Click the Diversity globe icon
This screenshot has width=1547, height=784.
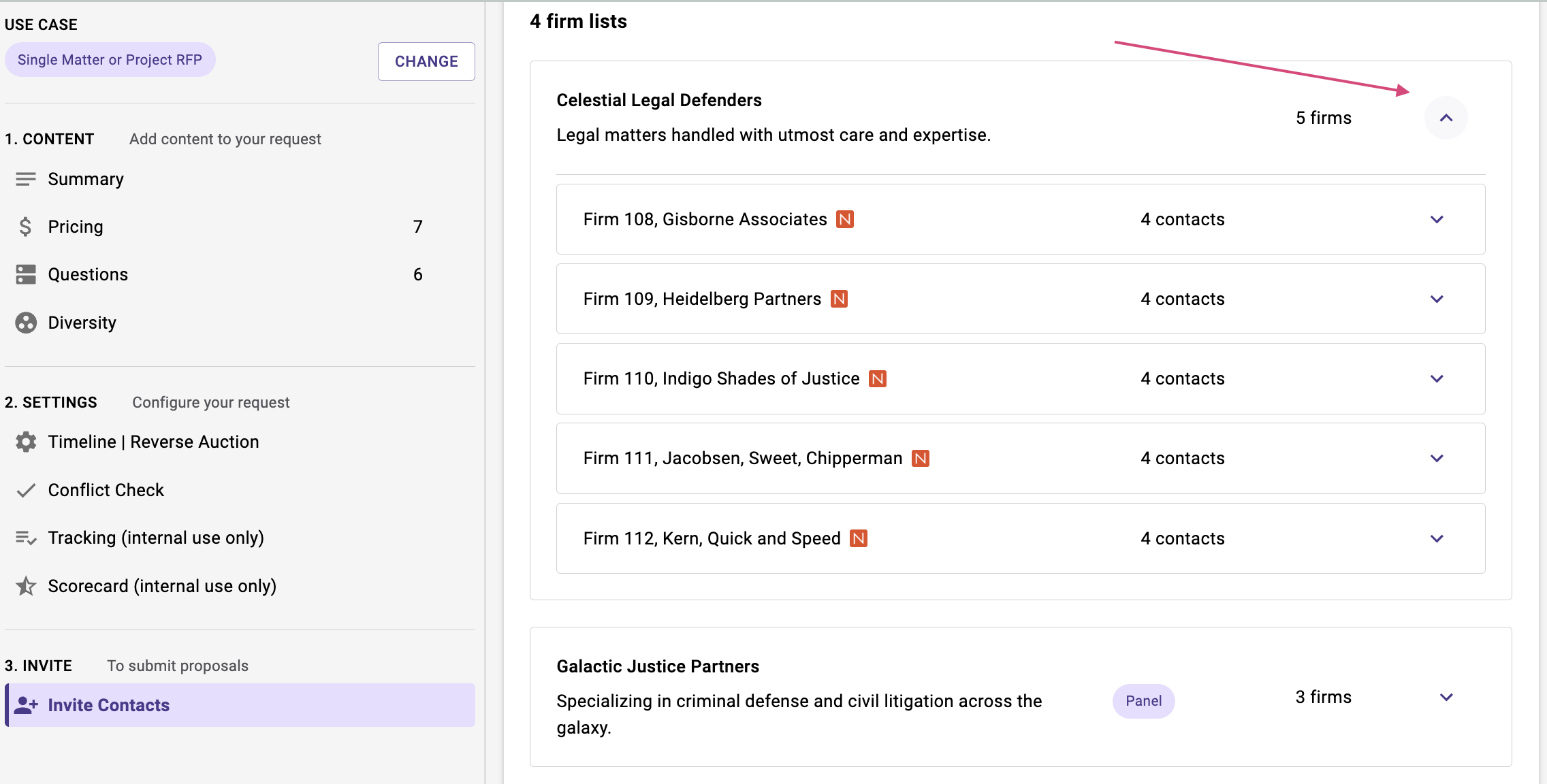click(26, 323)
